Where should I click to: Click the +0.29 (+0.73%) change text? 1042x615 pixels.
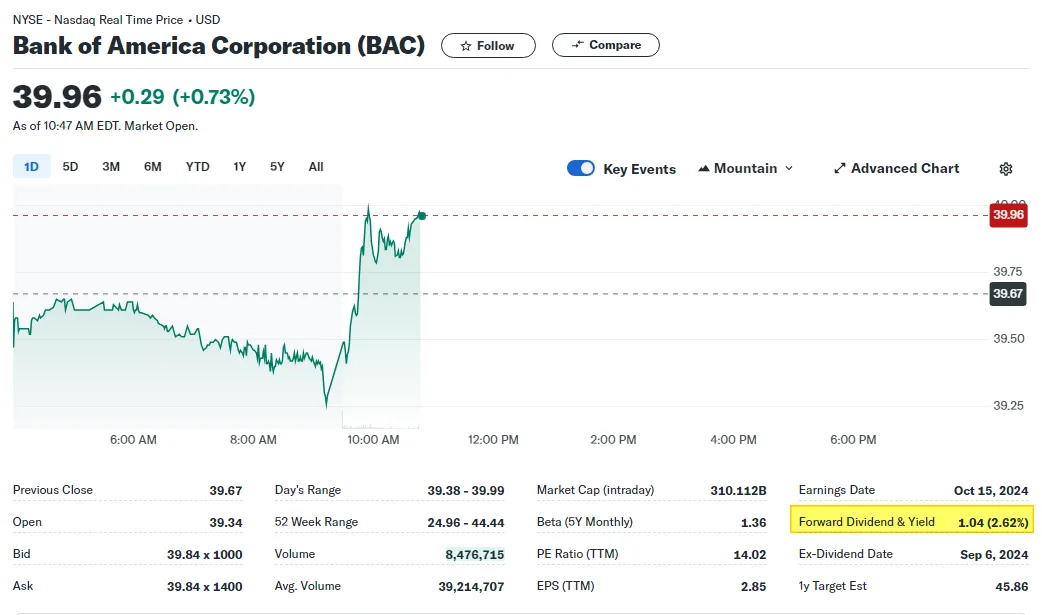tap(182, 97)
